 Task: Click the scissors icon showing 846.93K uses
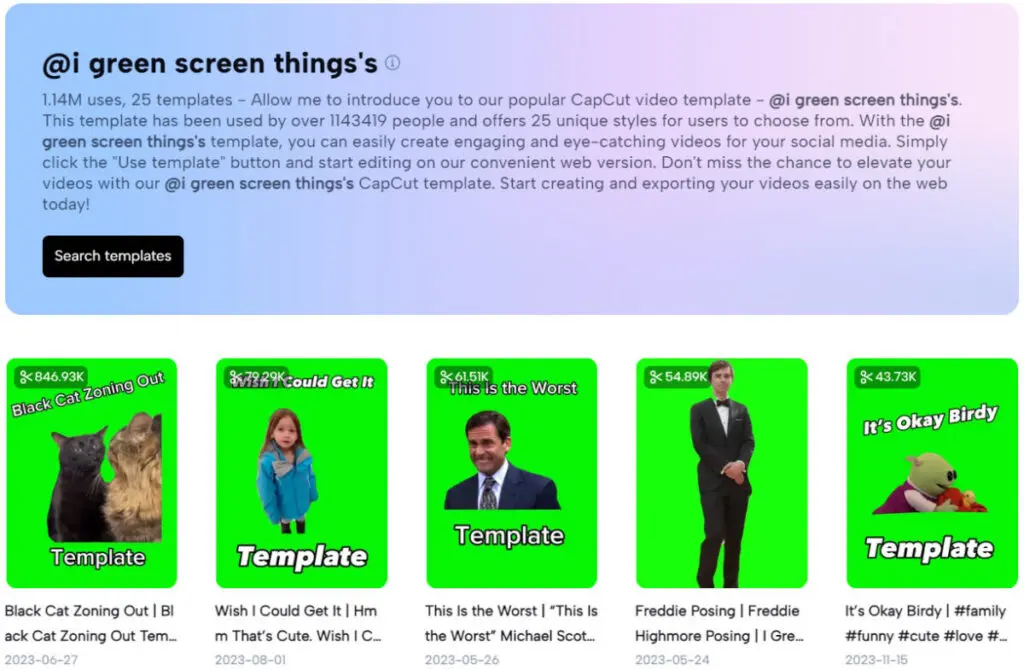coord(26,377)
